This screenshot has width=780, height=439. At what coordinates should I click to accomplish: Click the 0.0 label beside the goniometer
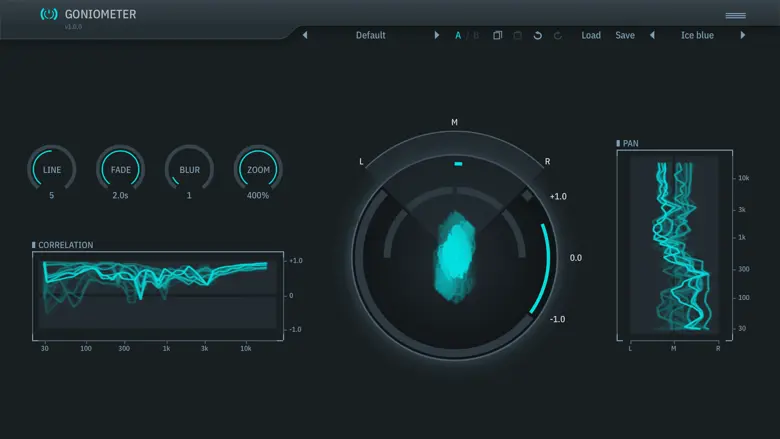click(576, 258)
